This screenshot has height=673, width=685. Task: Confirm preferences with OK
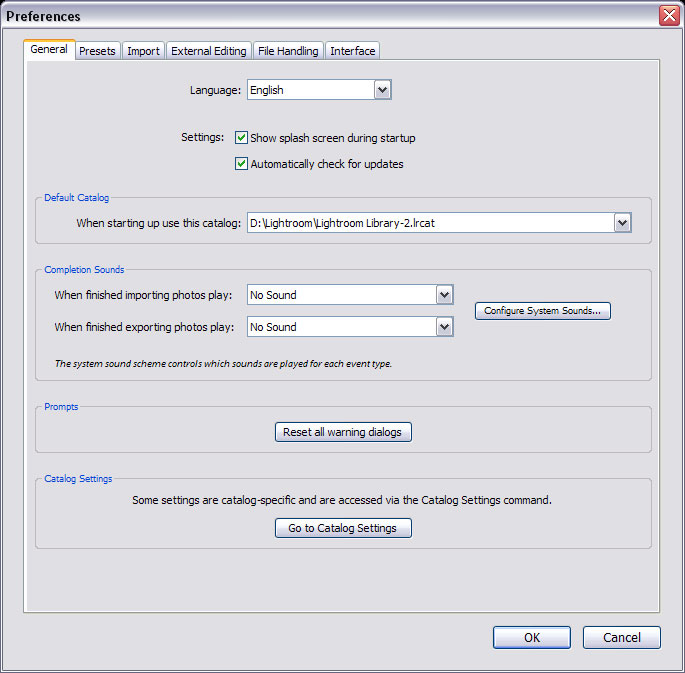pyautogui.click(x=532, y=638)
